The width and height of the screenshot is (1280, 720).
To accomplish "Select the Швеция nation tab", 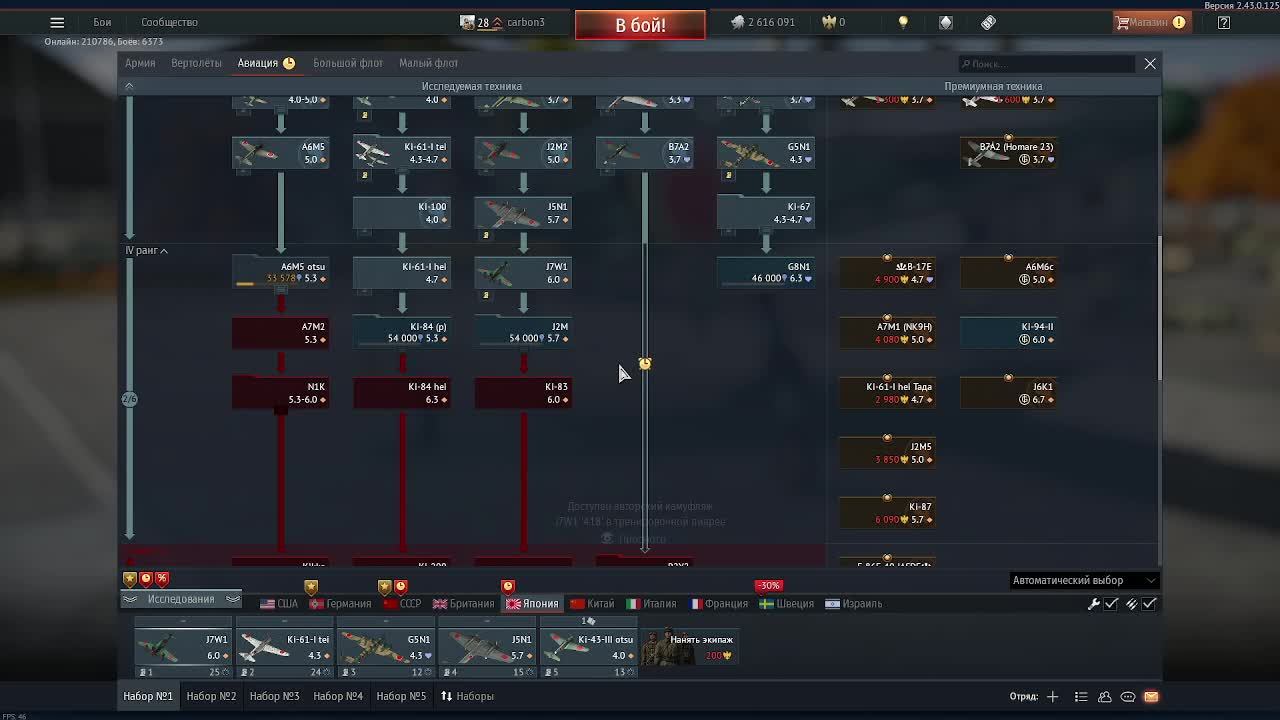I will click(786, 604).
